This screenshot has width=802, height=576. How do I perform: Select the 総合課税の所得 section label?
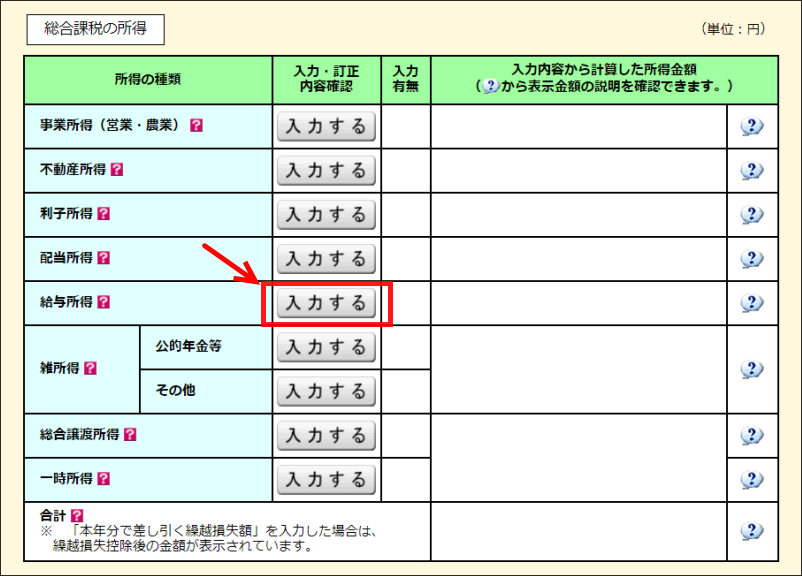(x=95, y=29)
